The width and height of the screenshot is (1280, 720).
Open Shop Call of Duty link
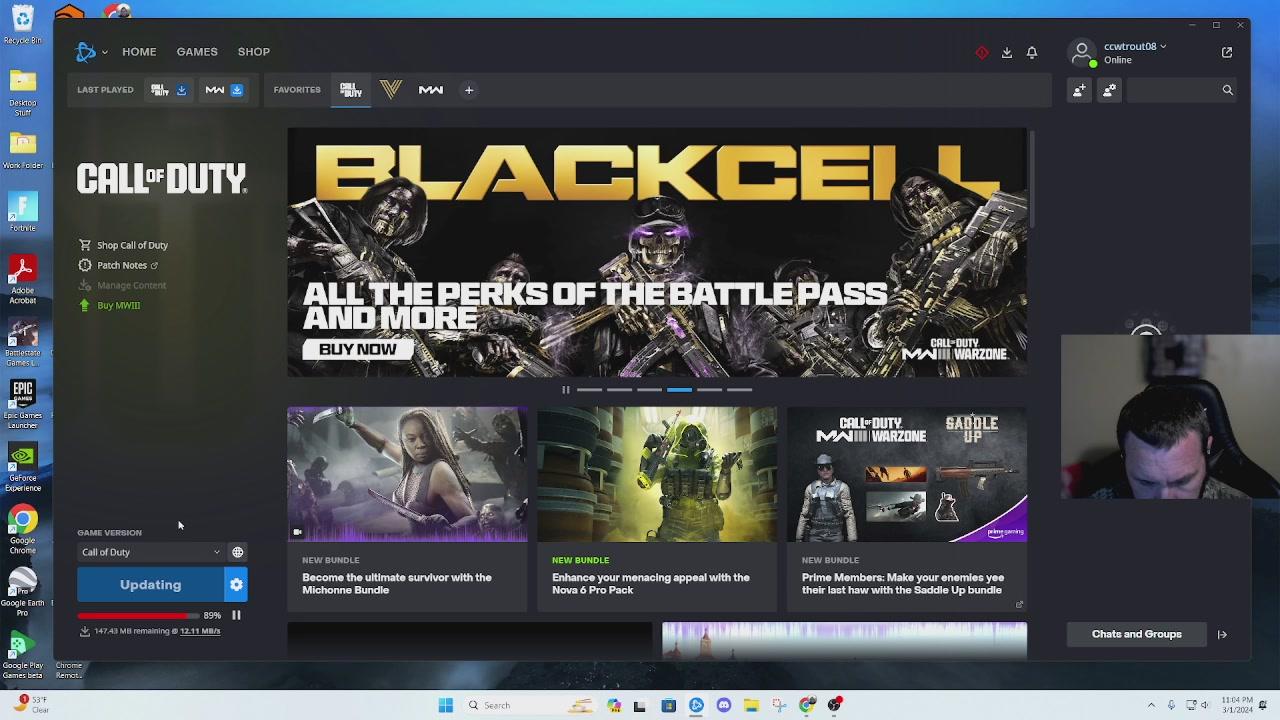point(132,245)
